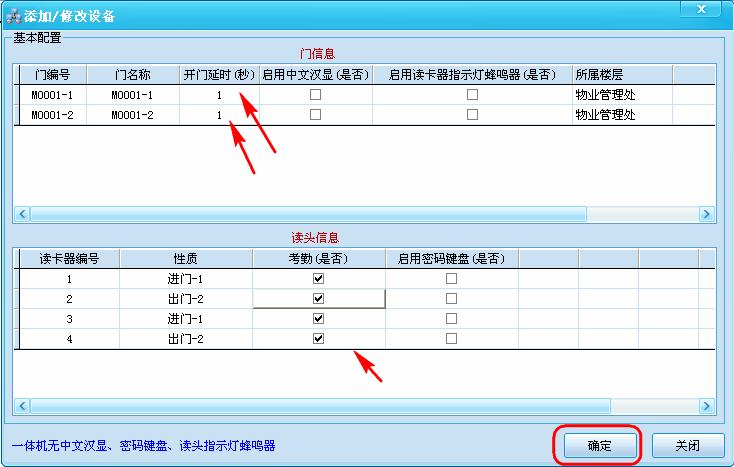Enable 读卡器指示灯蜂鸣器 checkbox for door M0001-2

pyautogui.click(x=472, y=115)
